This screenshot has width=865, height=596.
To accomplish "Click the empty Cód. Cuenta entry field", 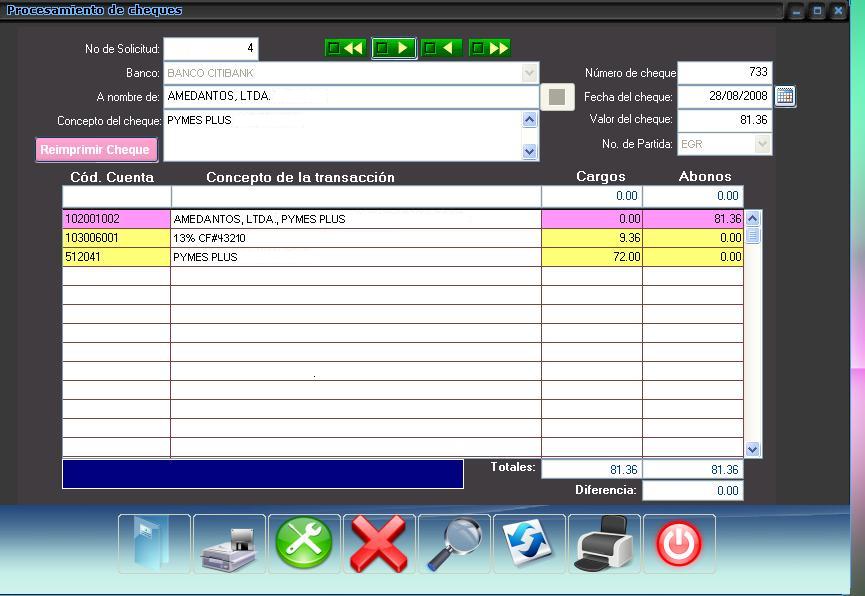I will click(116, 196).
